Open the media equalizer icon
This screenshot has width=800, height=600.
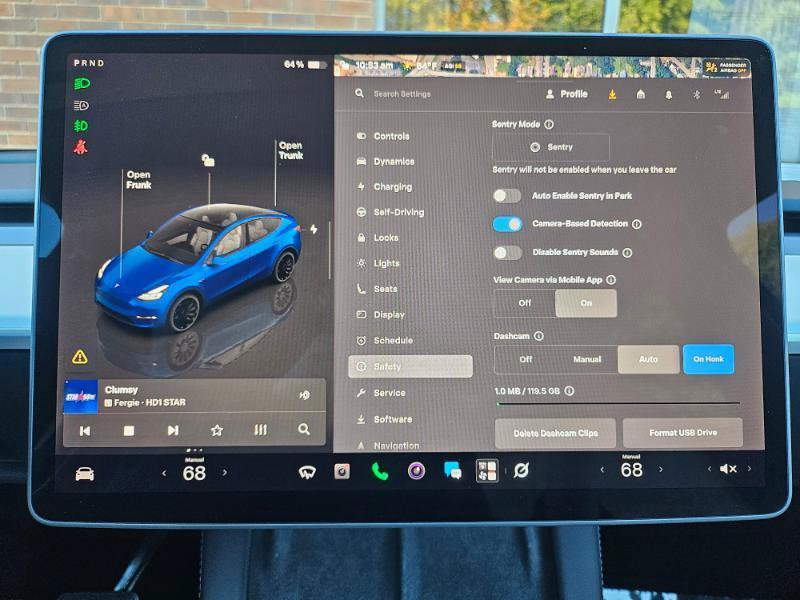(x=260, y=430)
